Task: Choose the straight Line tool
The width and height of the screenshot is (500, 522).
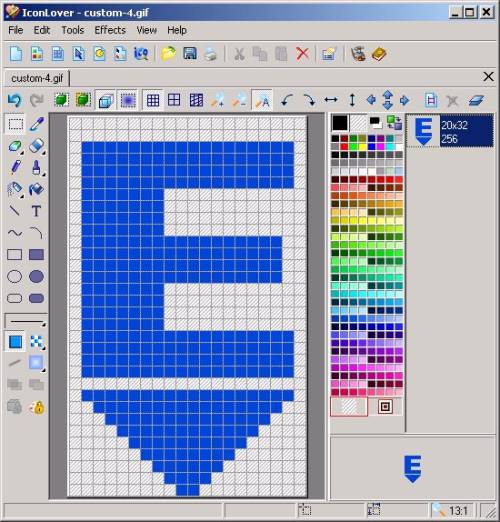Action: click(x=15, y=210)
